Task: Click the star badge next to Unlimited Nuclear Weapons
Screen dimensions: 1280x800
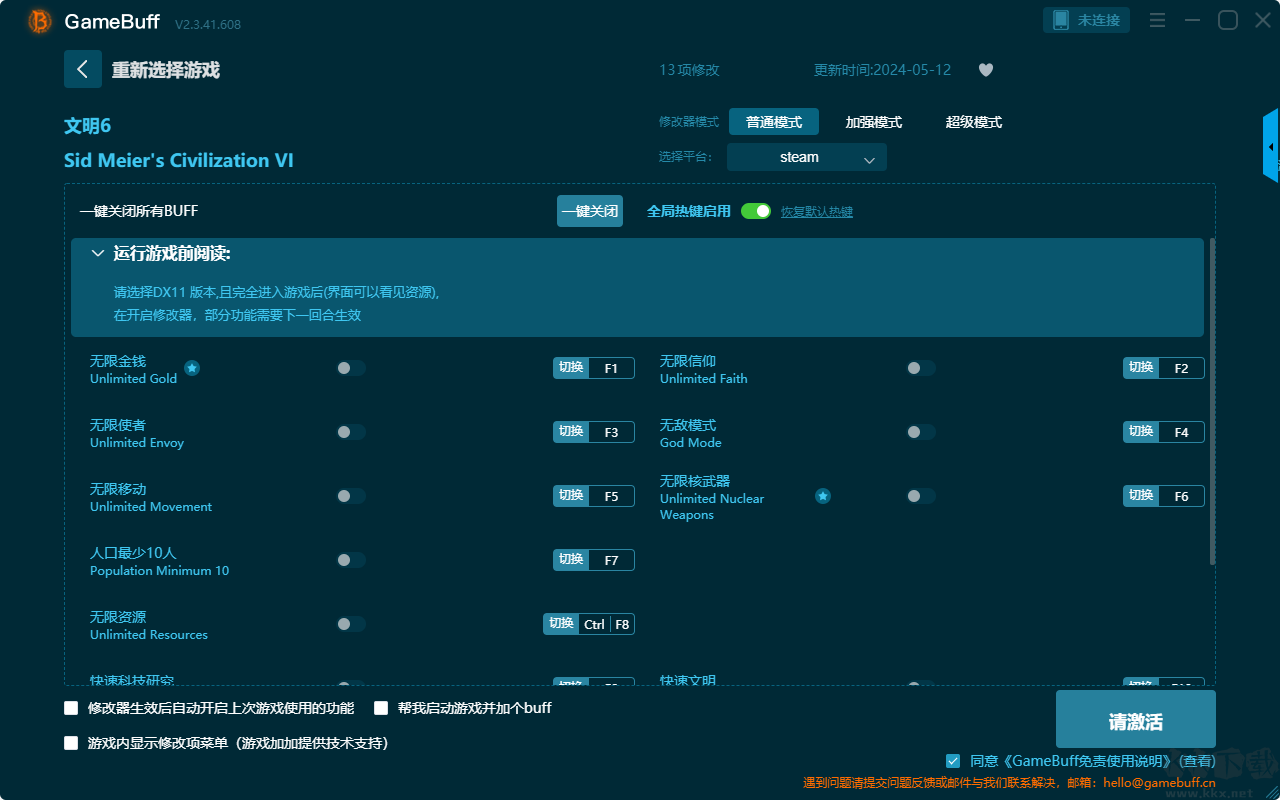Action: click(822, 496)
